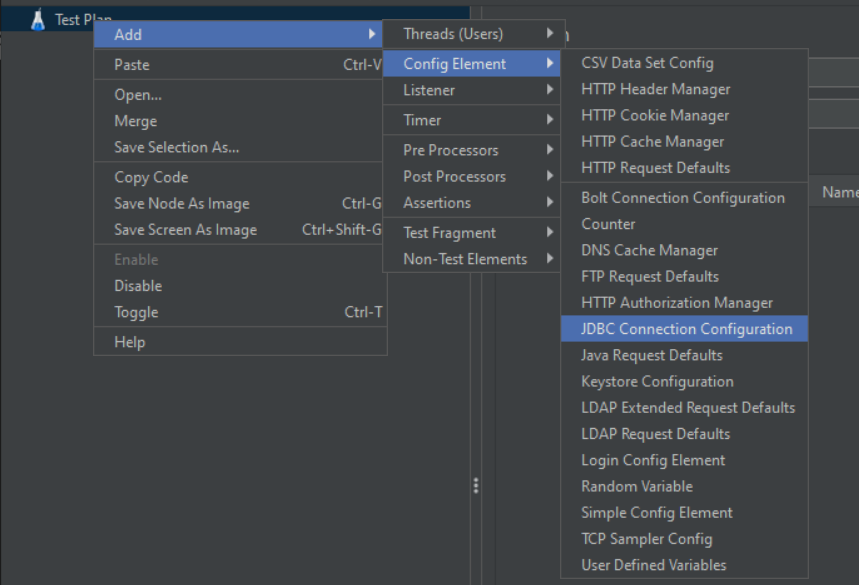Choose Paste from the context menu
This screenshot has width=859, height=585.
point(238,65)
